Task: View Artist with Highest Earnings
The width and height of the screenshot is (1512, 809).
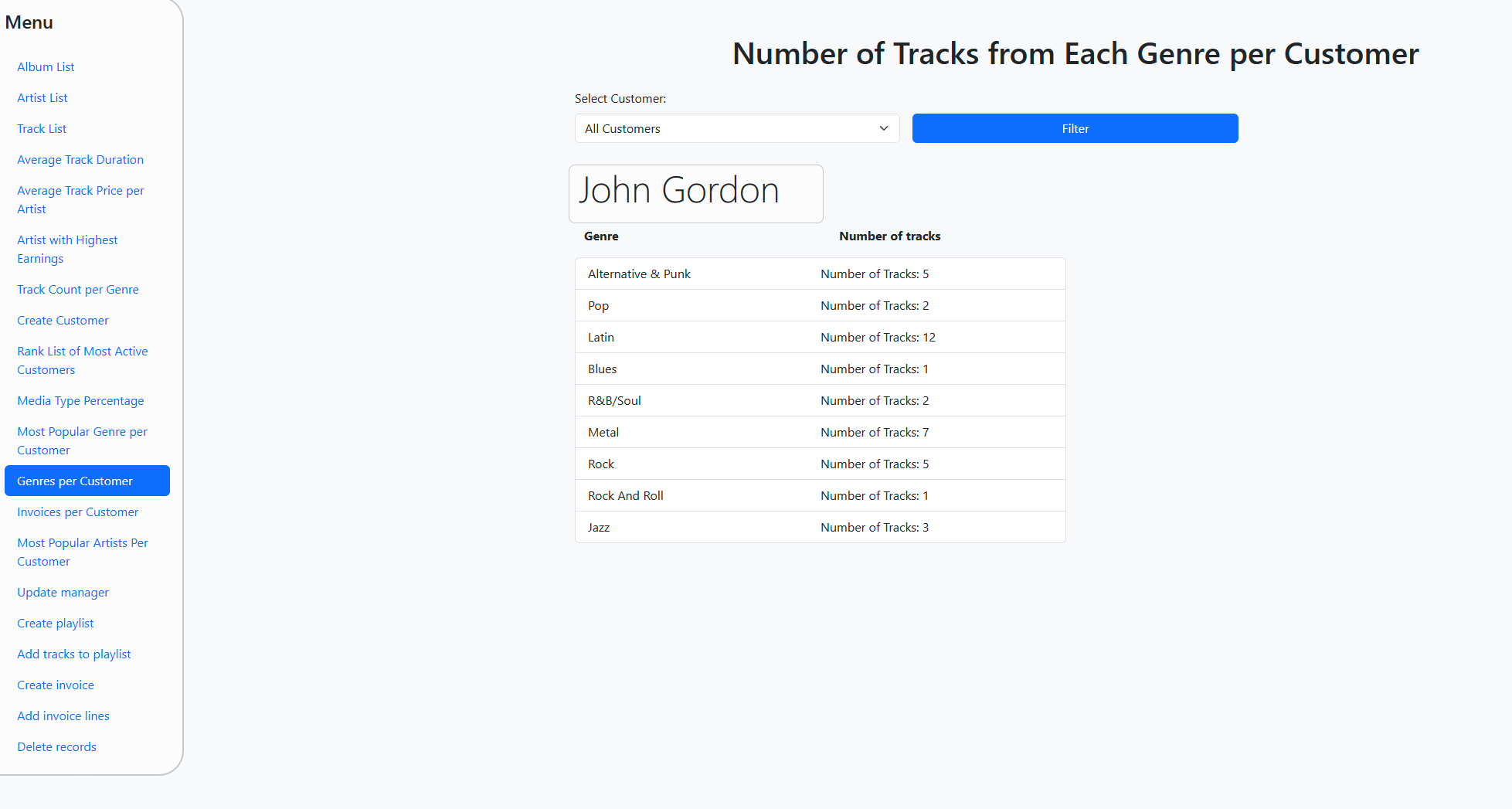Action: click(67, 249)
